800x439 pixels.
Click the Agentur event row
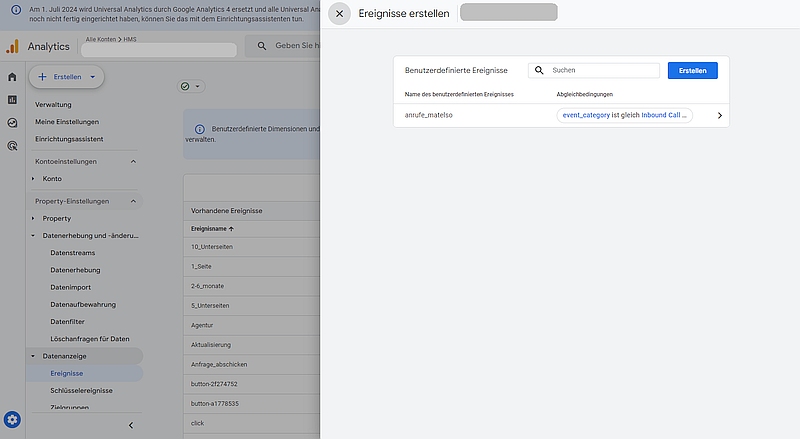pos(252,325)
